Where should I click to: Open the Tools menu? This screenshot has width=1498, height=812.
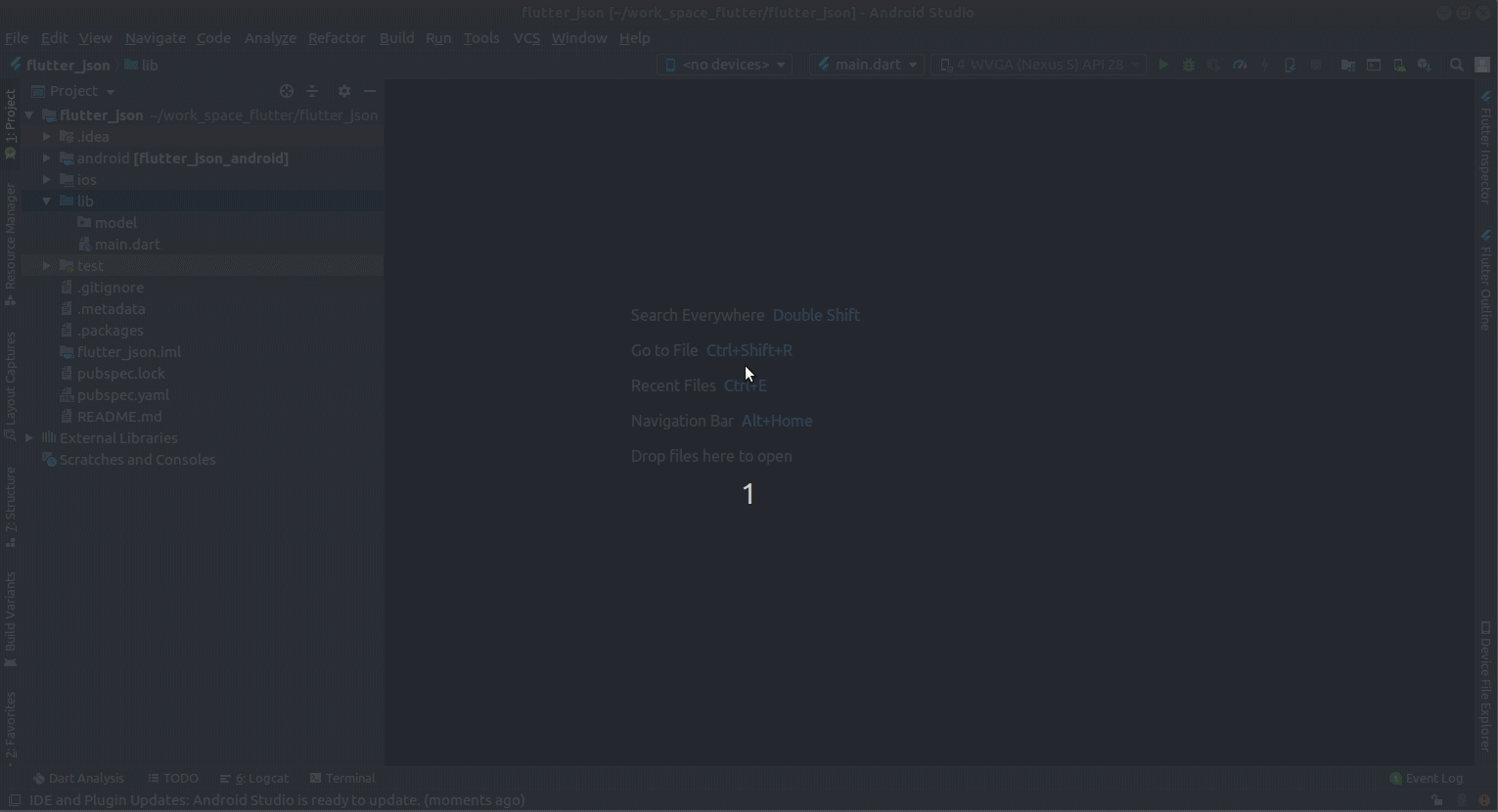pos(481,38)
